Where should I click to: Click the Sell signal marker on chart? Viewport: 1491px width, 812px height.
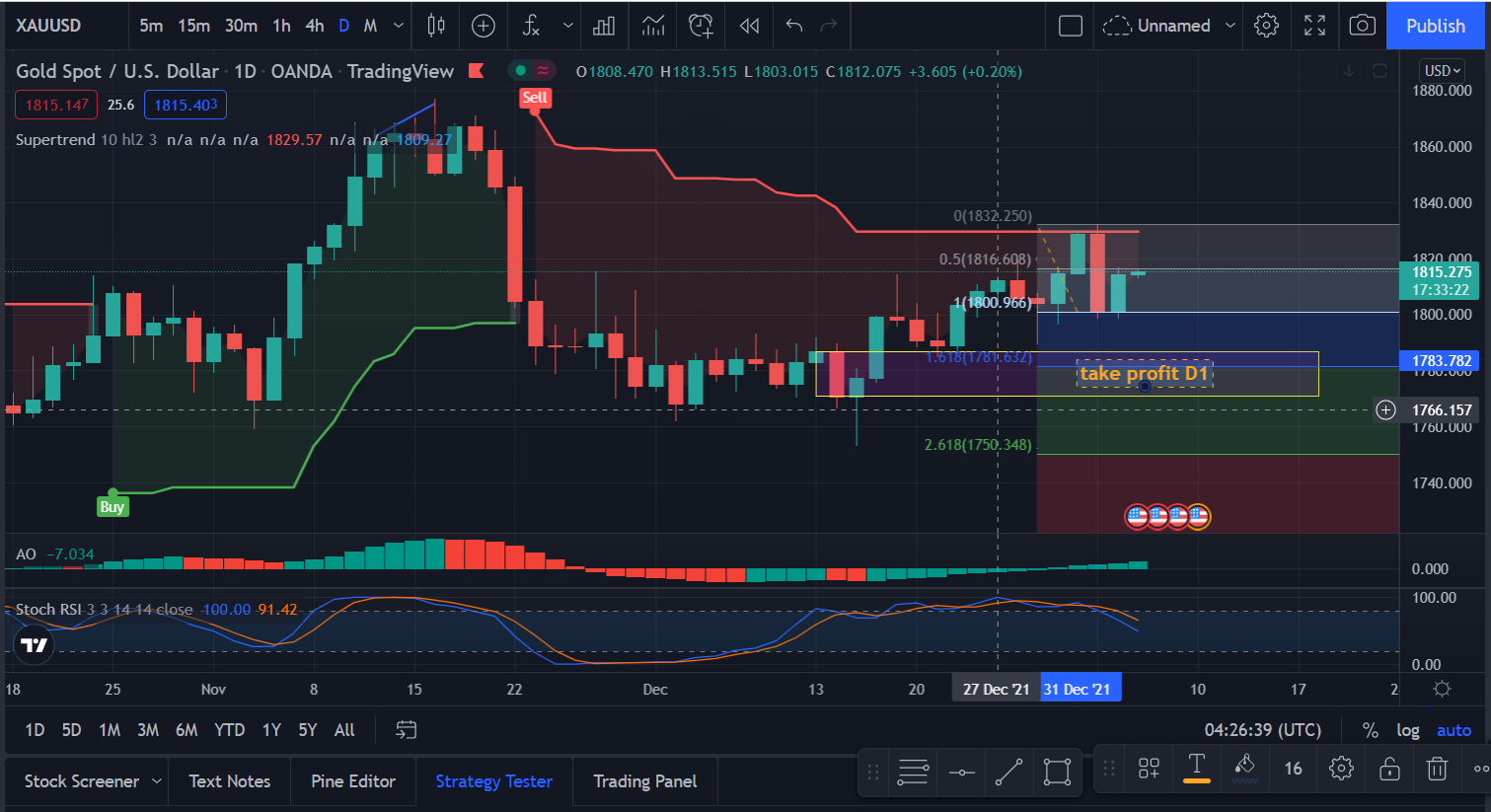535,98
